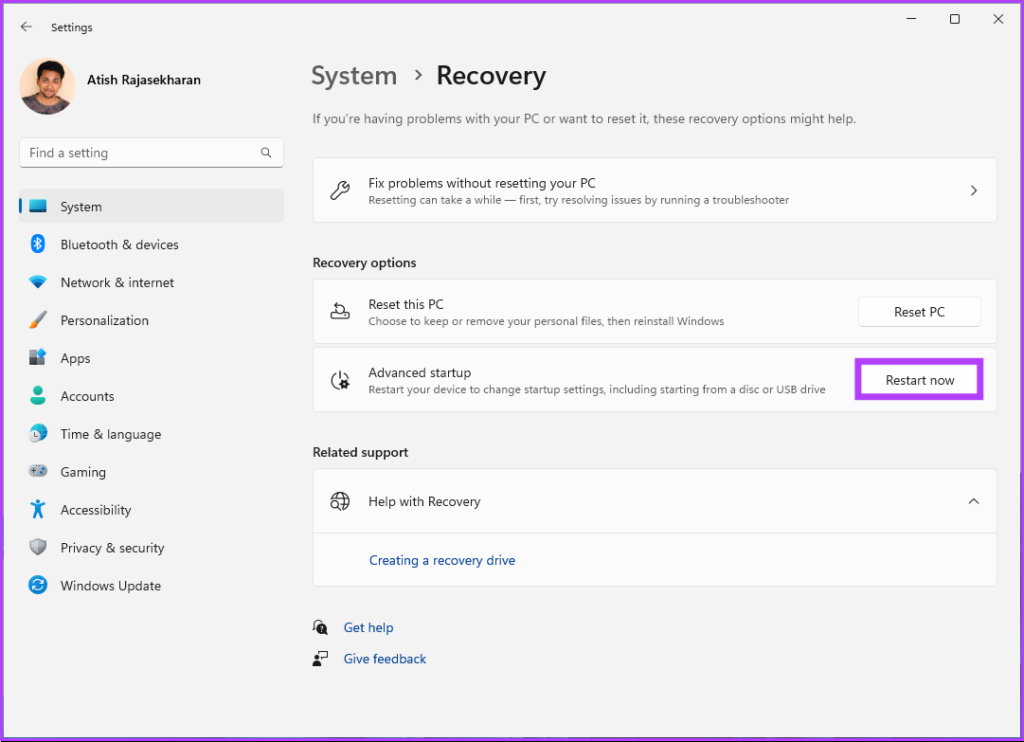Click the Help with Recovery globe icon
Viewport: 1024px width, 742px height.
(340, 501)
